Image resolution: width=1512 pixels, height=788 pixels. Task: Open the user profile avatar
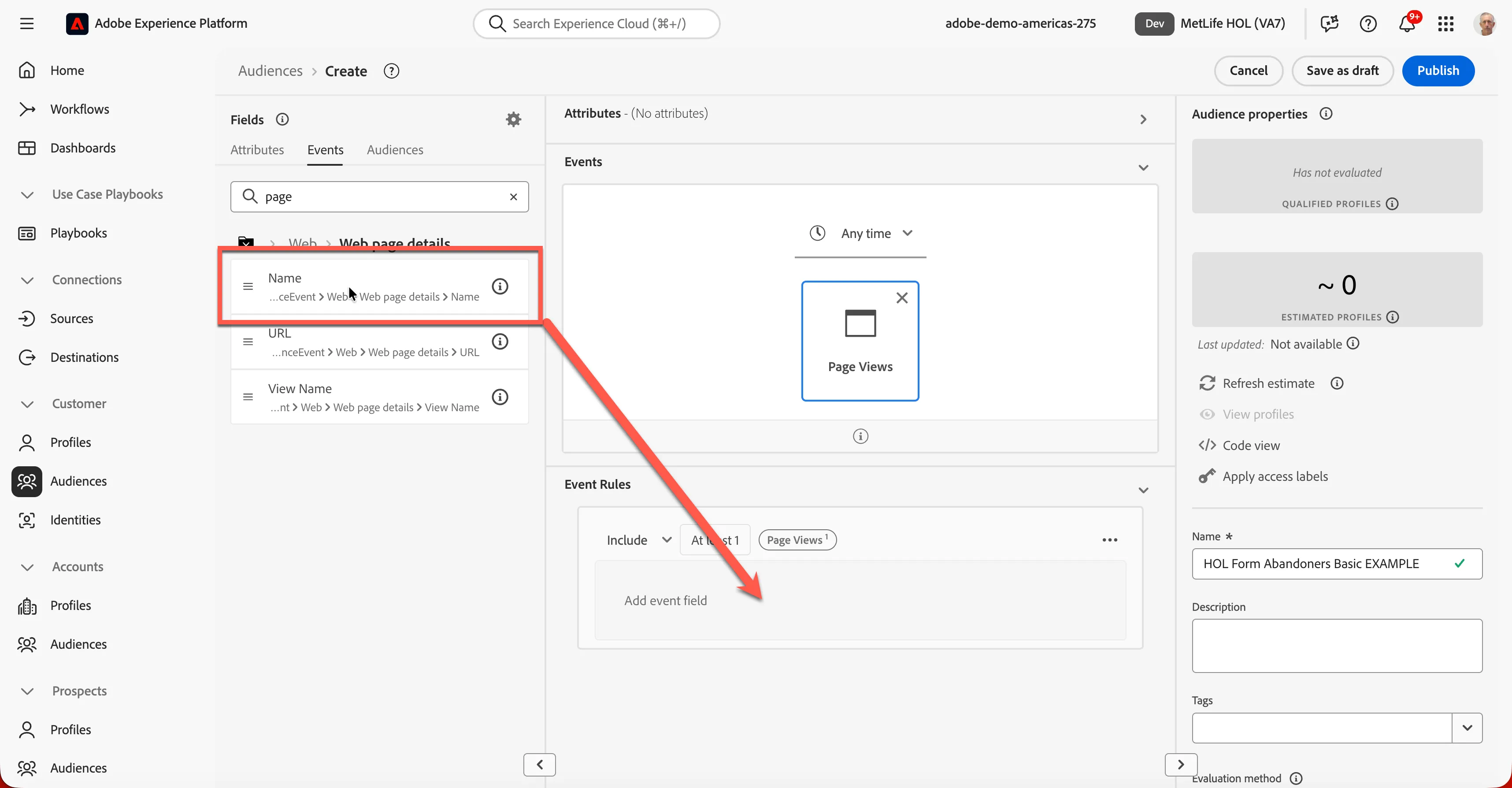click(x=1485, y=23)
